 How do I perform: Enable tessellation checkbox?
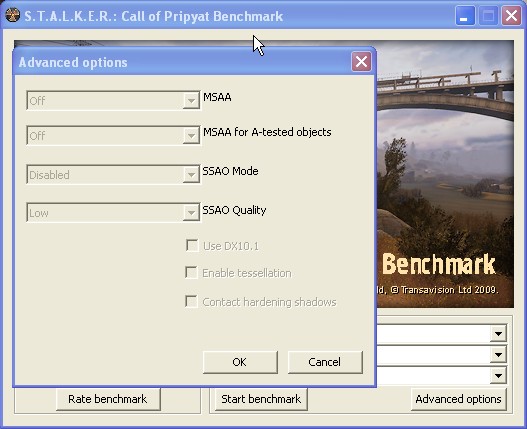192,273
